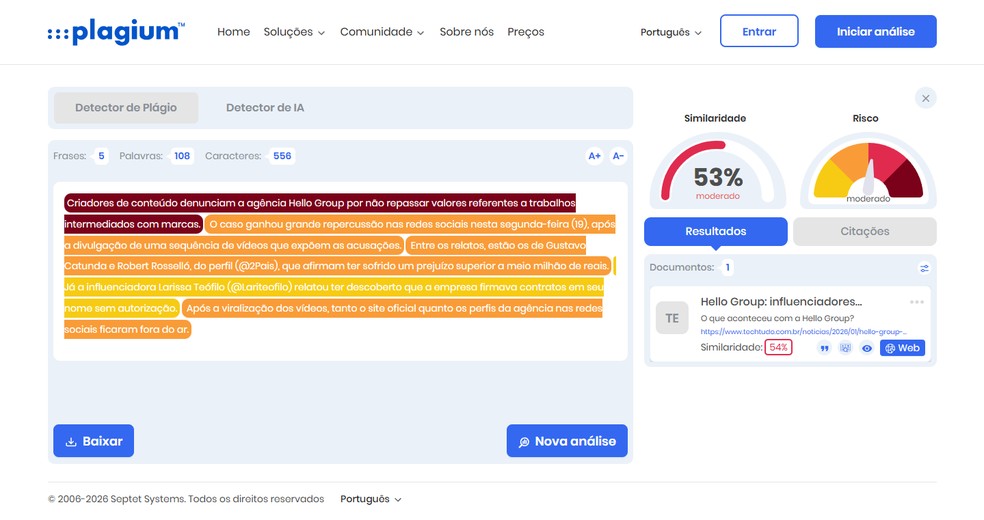Start a Nova análise
This screenshot has height=520, width=984.
point(567,441)
